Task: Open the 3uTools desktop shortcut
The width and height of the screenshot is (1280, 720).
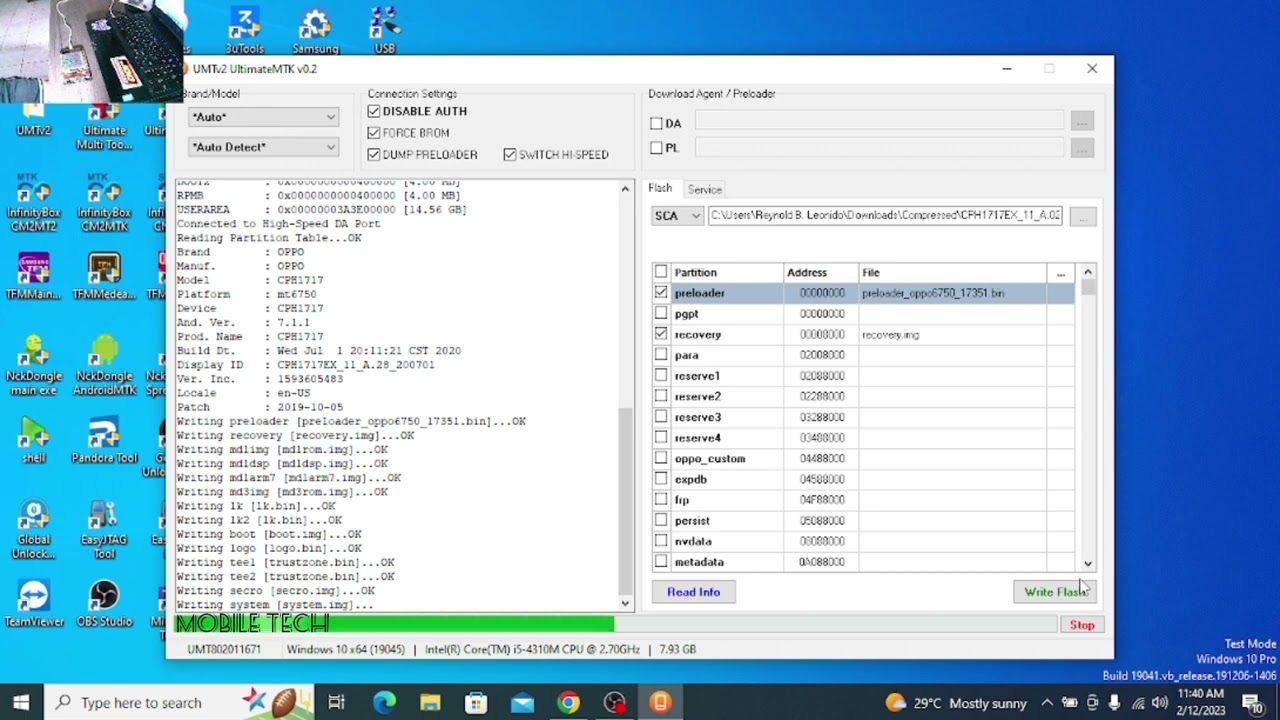Action: point(244,30)
